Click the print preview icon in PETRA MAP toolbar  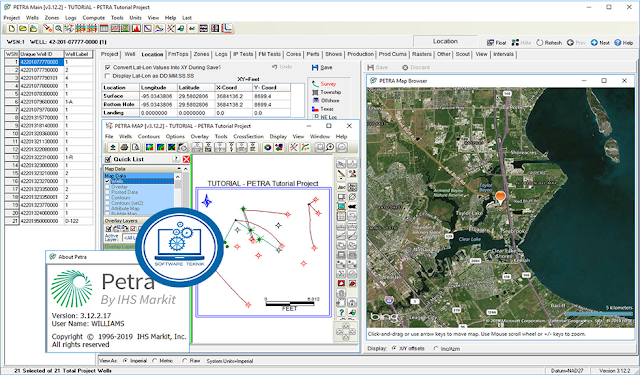[136, 147]
